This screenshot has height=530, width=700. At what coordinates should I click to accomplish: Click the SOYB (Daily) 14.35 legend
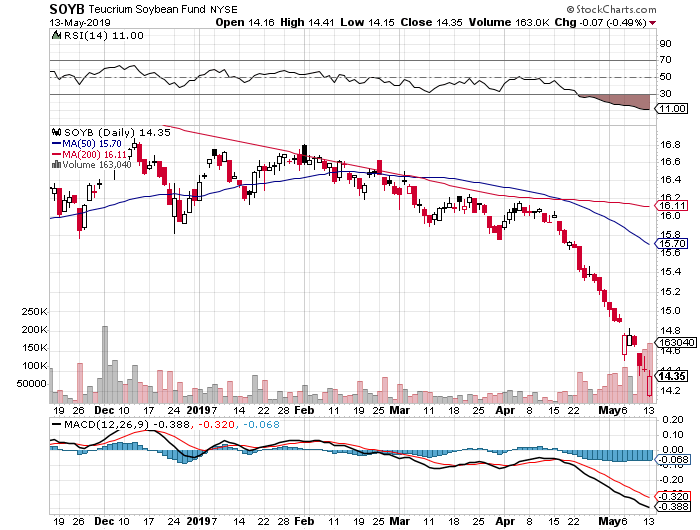117,133
